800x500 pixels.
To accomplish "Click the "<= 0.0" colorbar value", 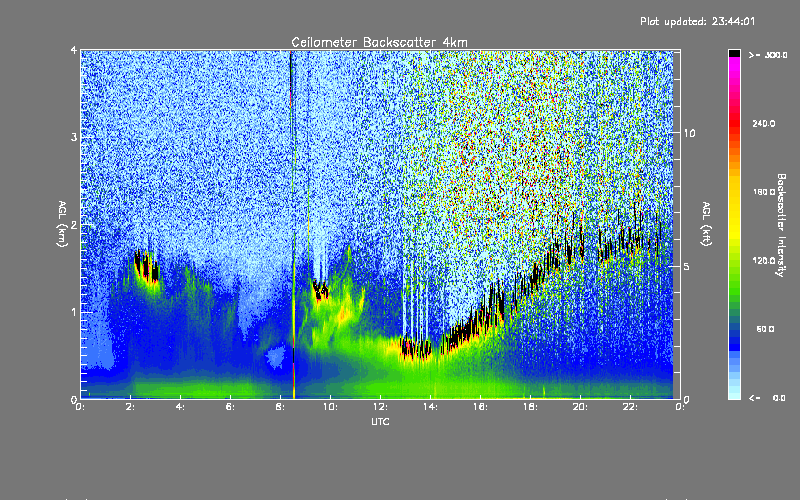I will (x=768, y=398).
